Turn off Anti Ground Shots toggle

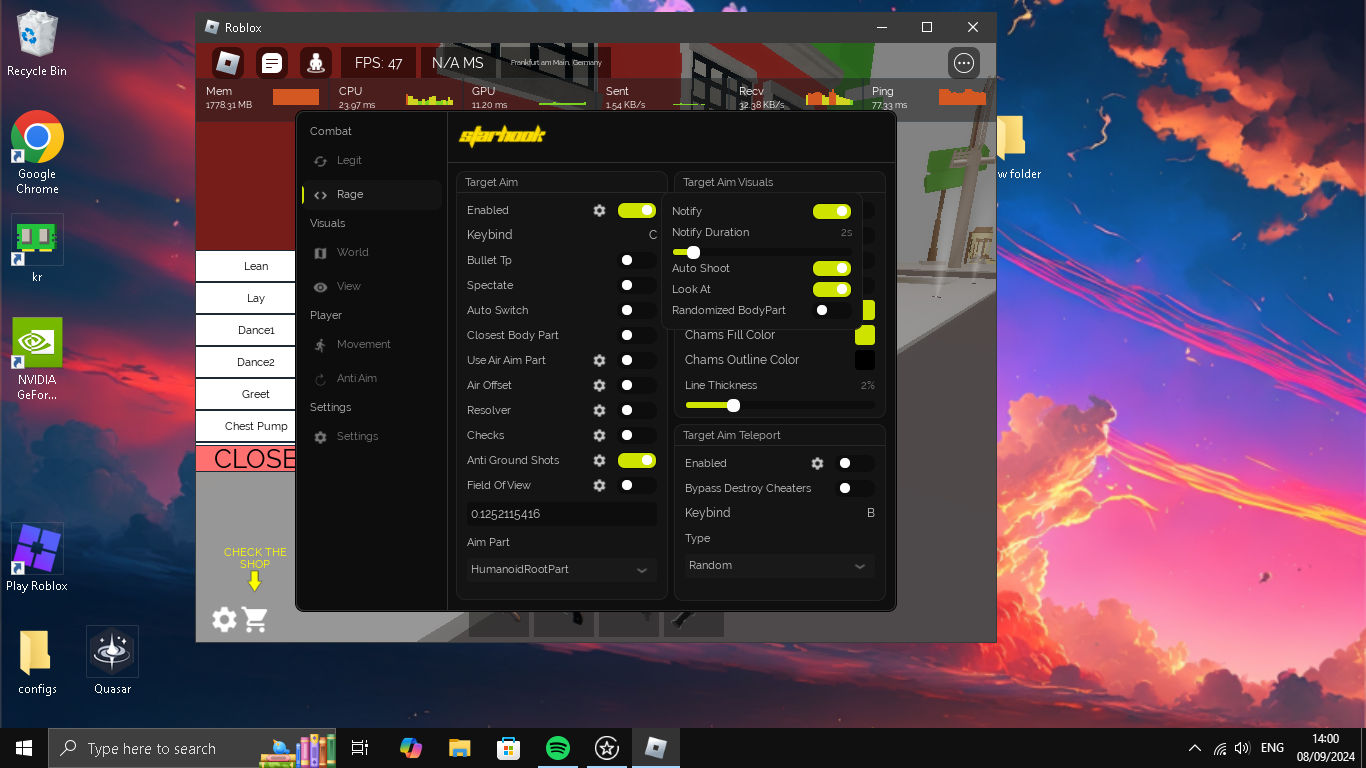coord(636,460)
